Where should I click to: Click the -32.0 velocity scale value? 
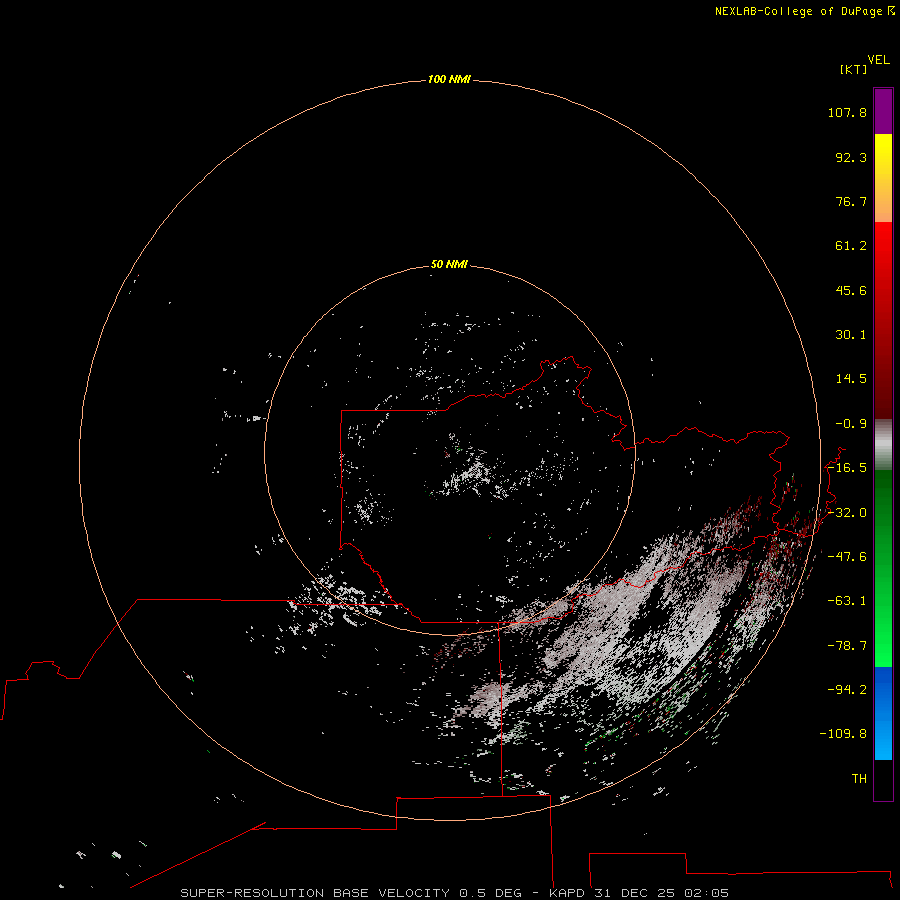tap(847, 513)
